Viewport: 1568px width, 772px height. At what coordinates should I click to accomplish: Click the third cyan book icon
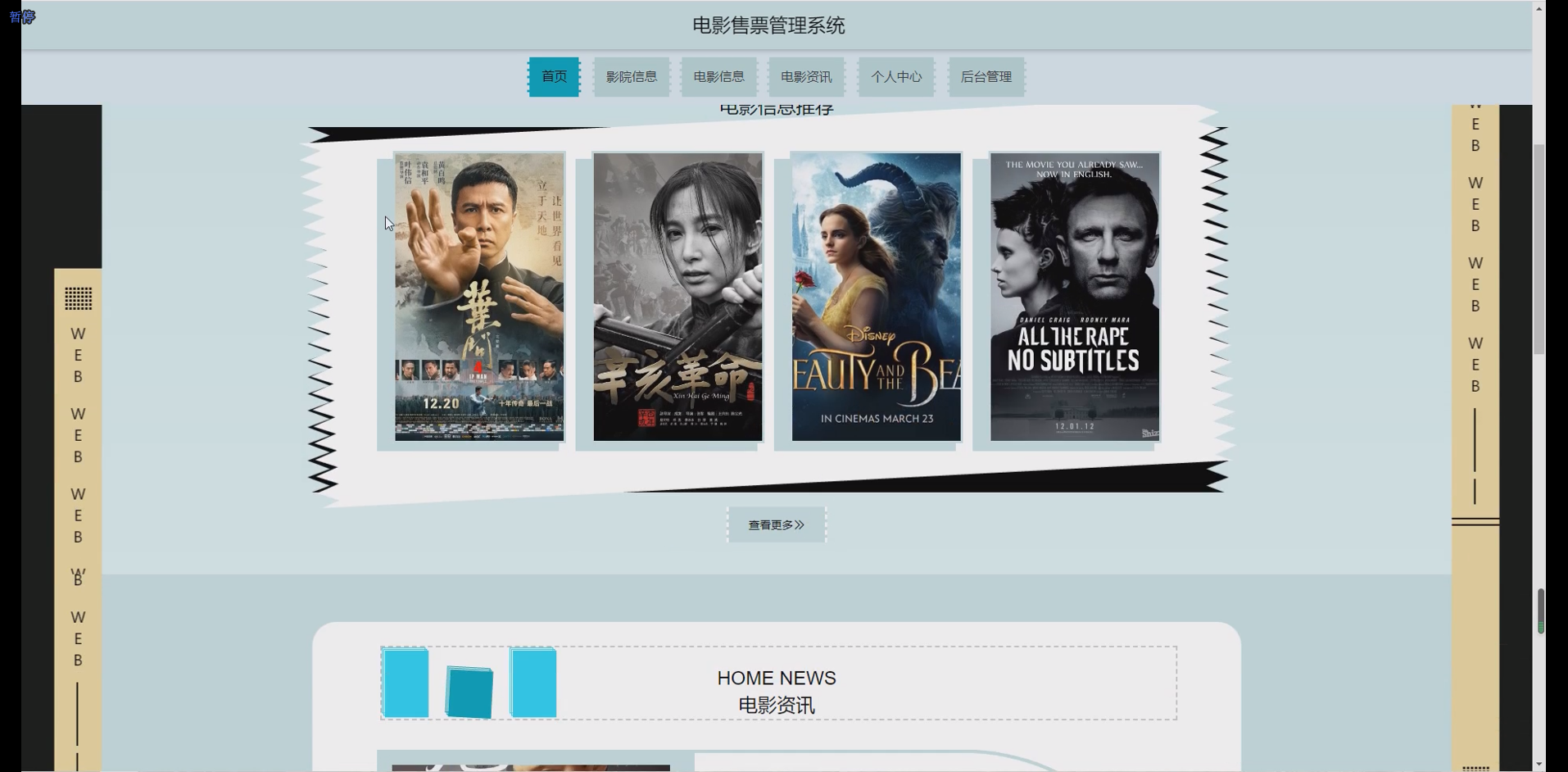pos(533,683)
